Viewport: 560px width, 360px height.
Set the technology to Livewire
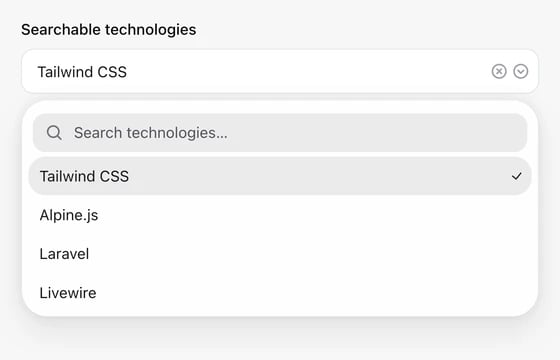click(x=280, y=293)
